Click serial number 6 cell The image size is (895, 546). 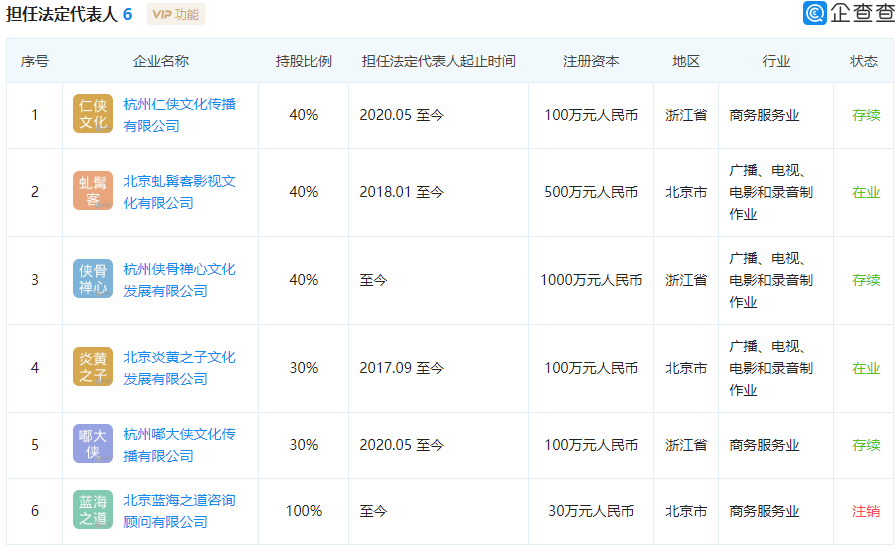35,511
